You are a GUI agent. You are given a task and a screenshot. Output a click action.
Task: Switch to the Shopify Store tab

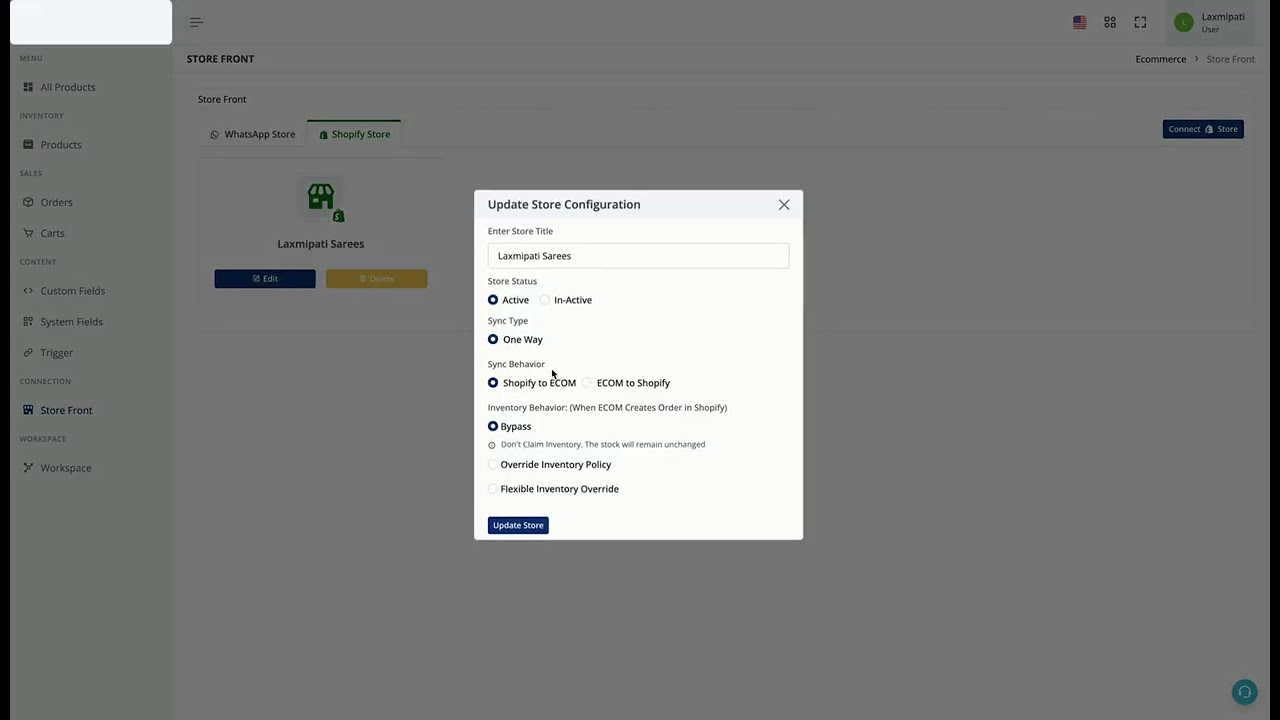(x=354, y=134)
